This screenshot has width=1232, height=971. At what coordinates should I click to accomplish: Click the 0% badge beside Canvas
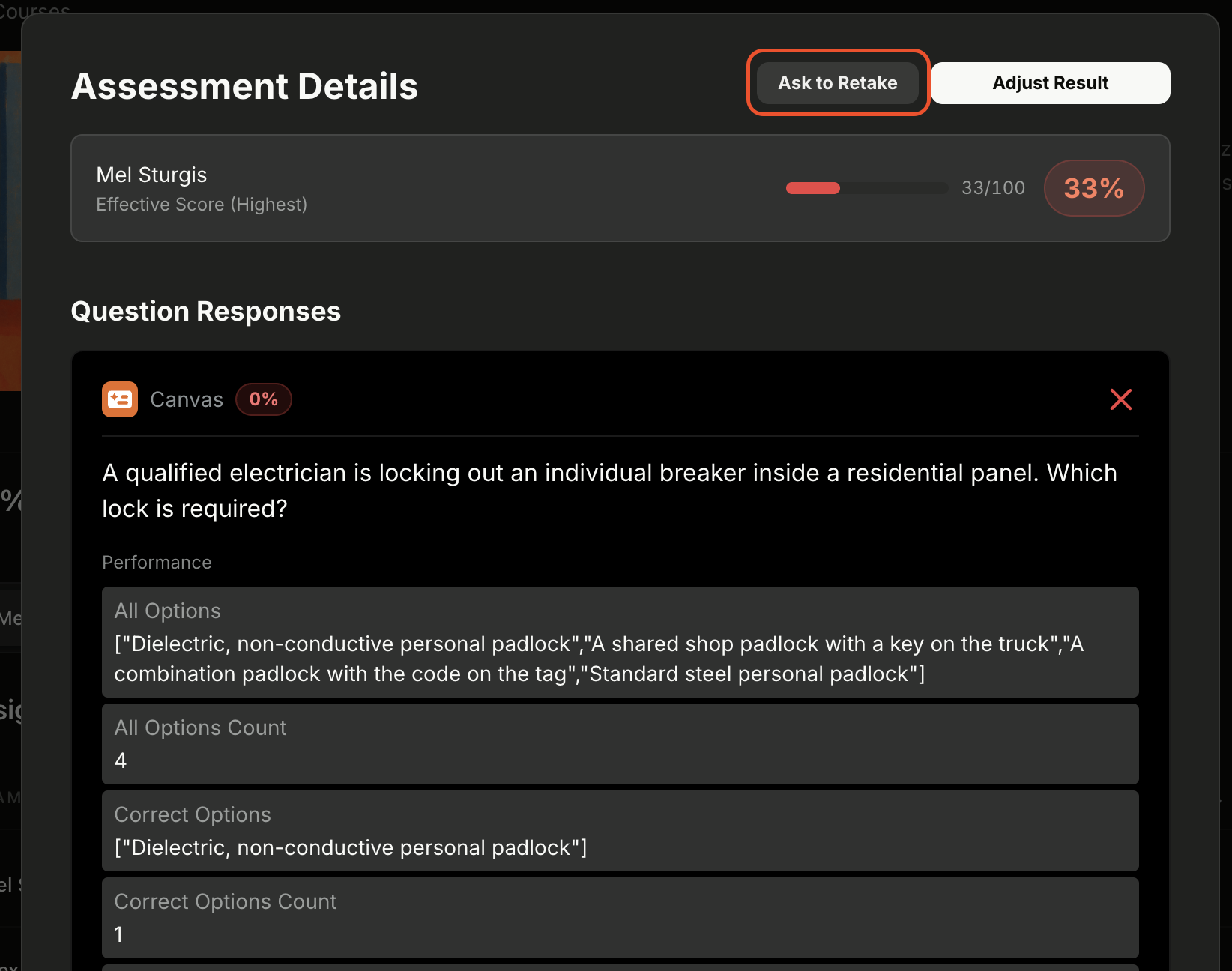click(x=264, y=399)
